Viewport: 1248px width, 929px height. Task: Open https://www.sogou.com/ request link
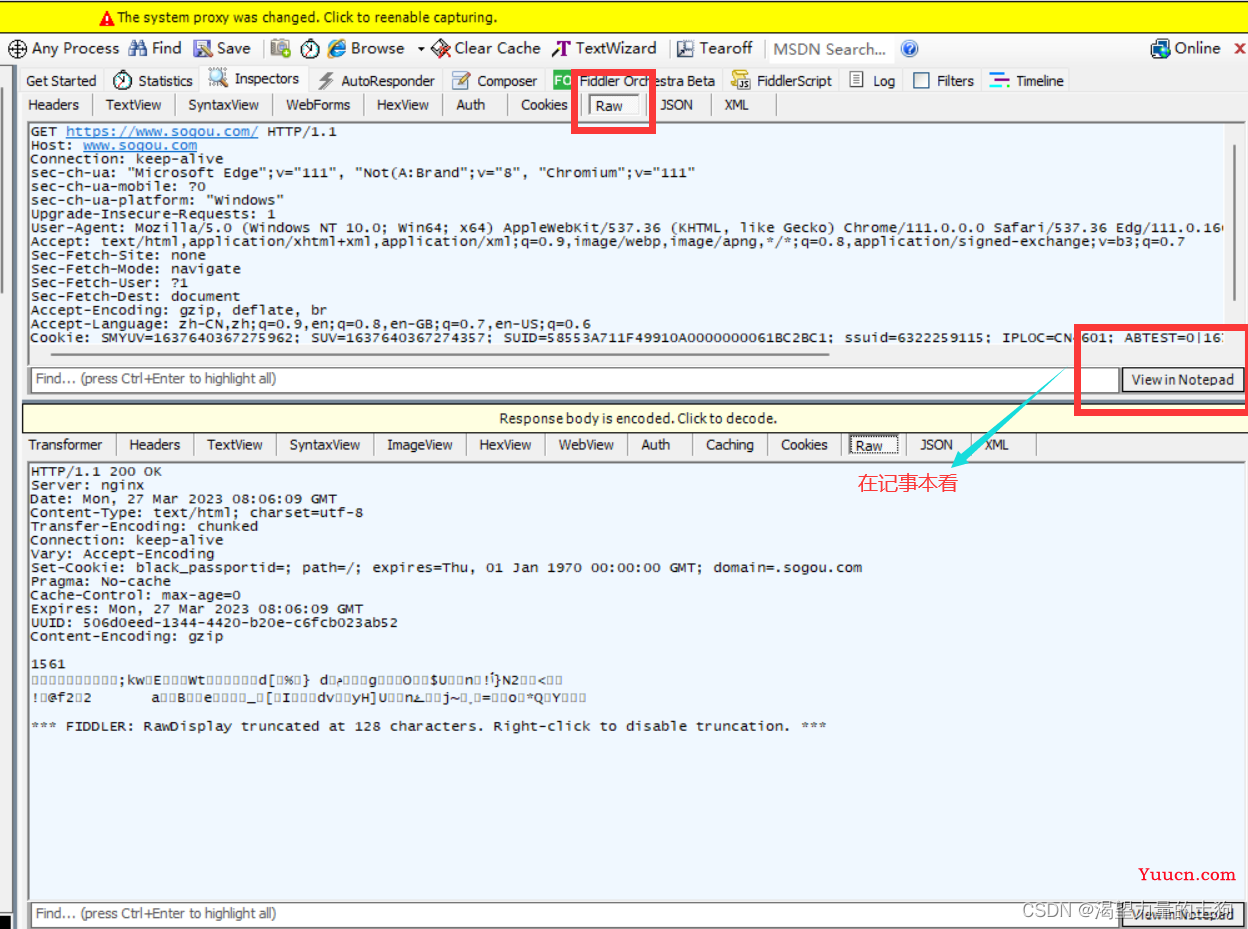[162, 132]
